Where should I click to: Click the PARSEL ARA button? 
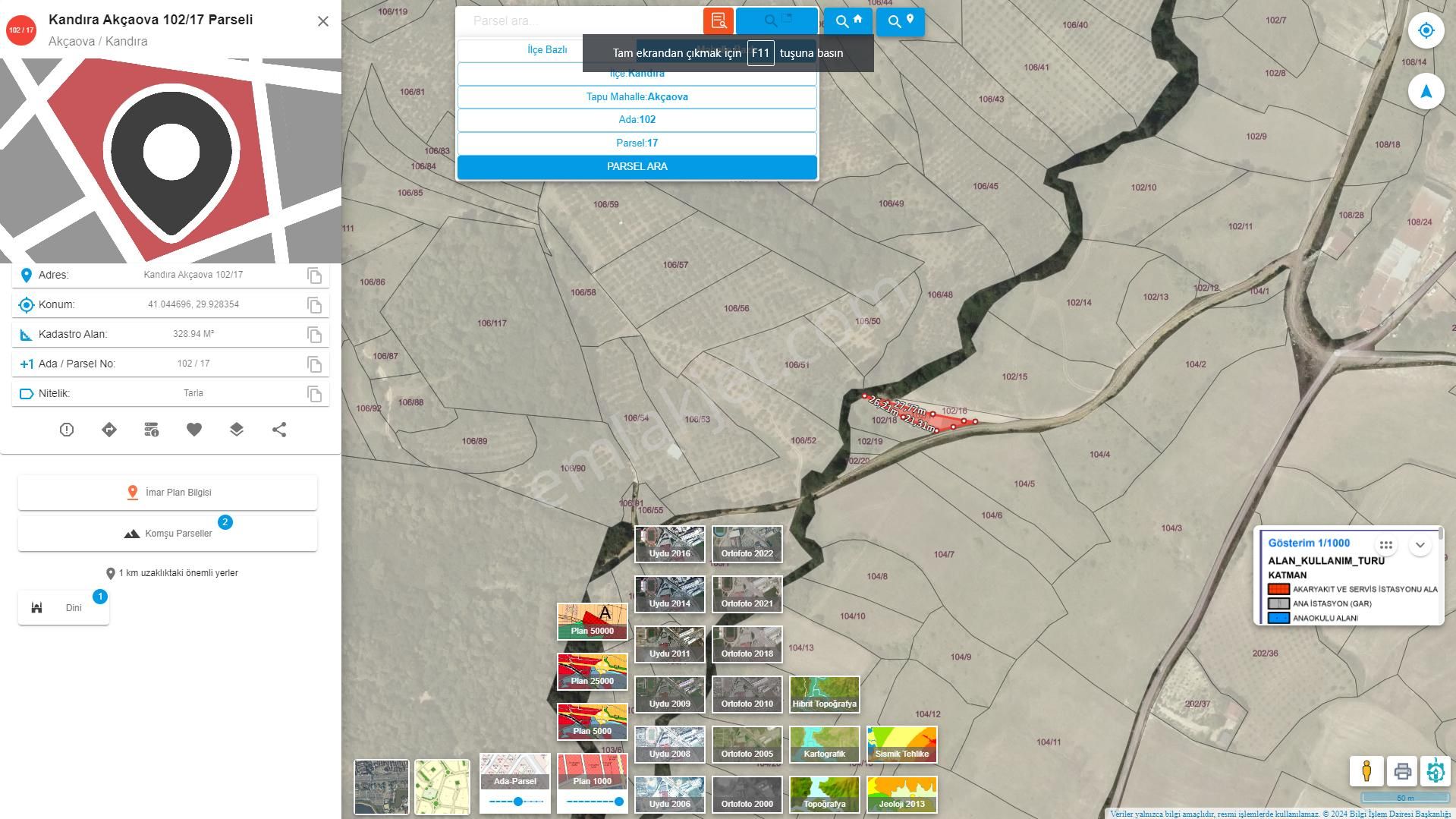tap(637, 167)
